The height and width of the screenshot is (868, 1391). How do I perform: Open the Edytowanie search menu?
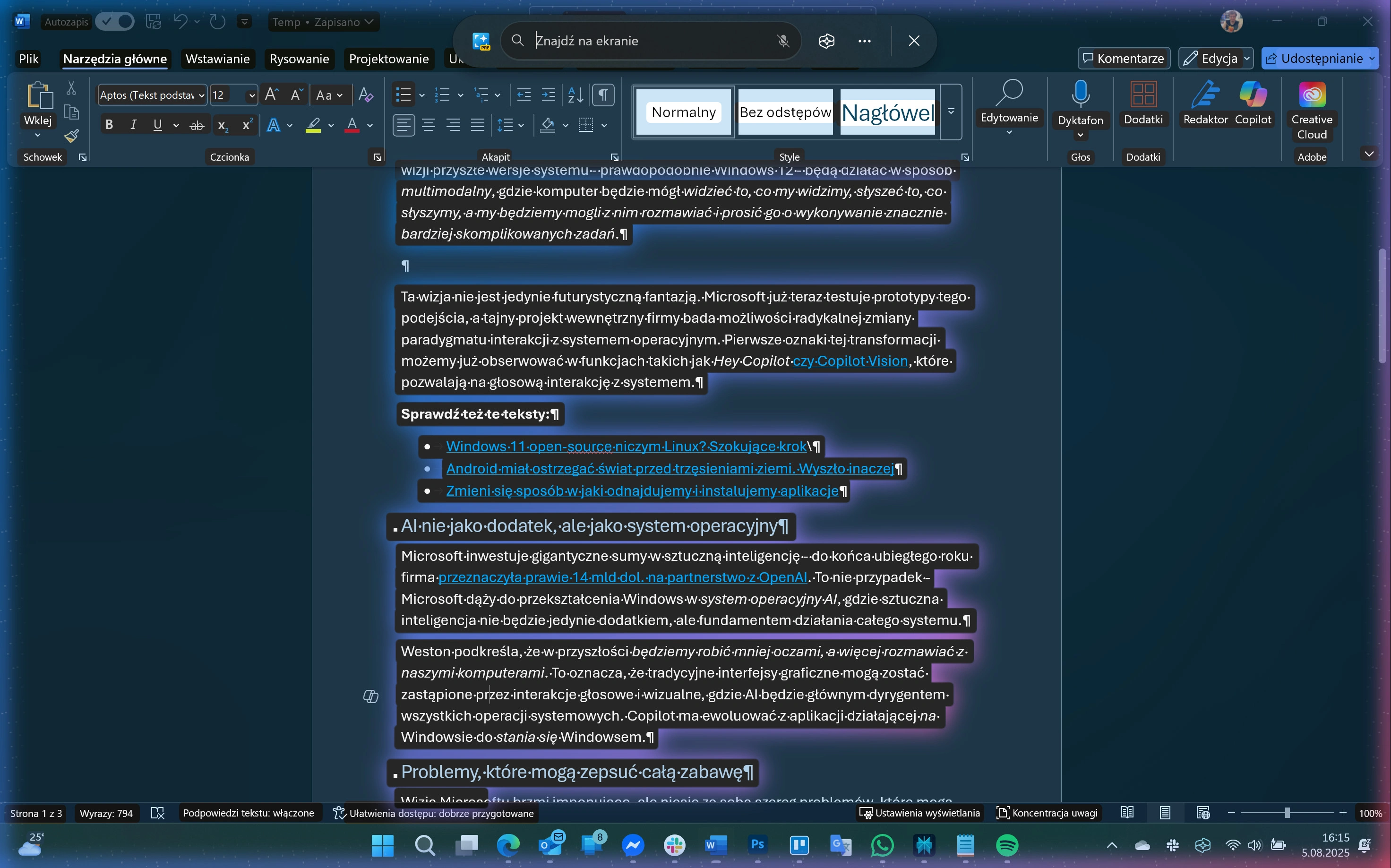pyautogui.click(x=1009, y=108)
